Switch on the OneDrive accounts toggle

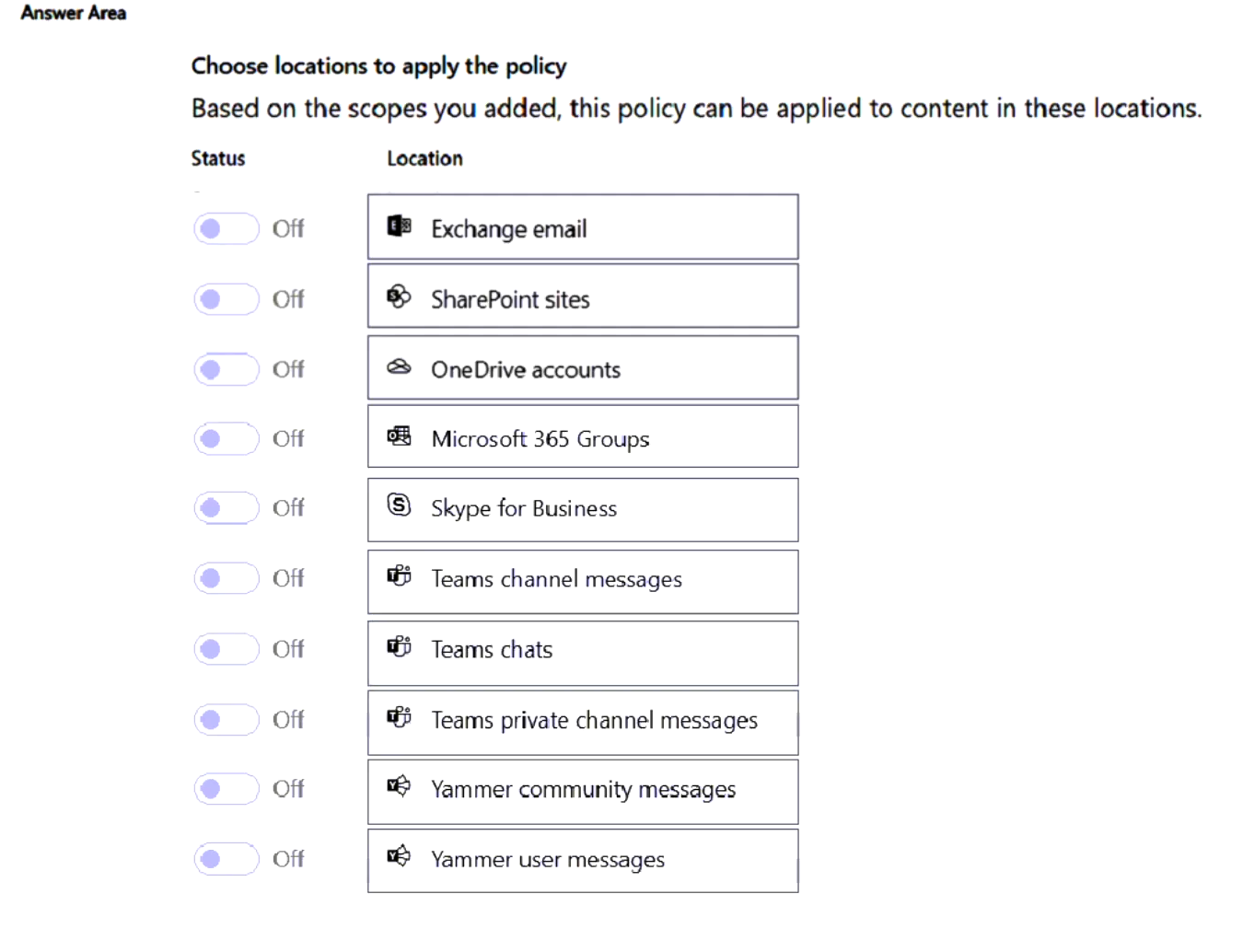pyautogui.click(x=227, y=369)
